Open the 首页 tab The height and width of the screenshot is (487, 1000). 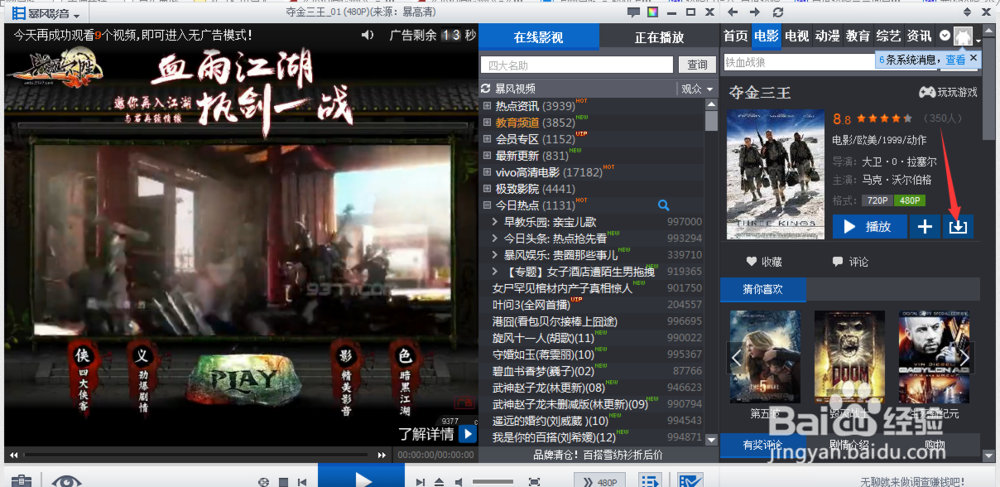[x=735, y=36]
